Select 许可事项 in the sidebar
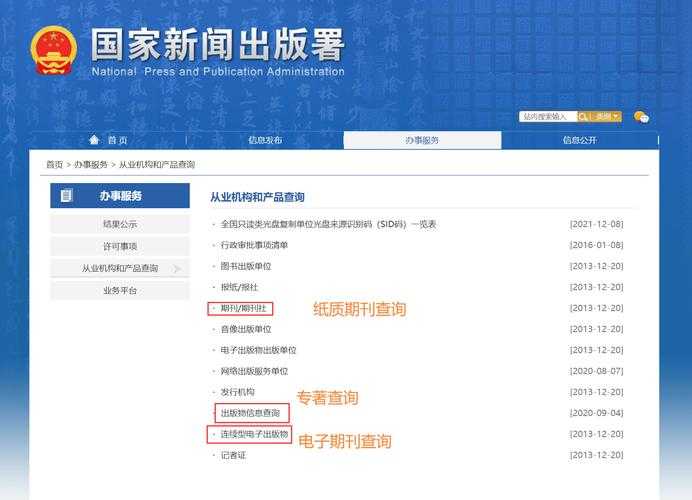The height and width of the screenshot is (500, 692). pyautogui.click(x=120, y=246)
